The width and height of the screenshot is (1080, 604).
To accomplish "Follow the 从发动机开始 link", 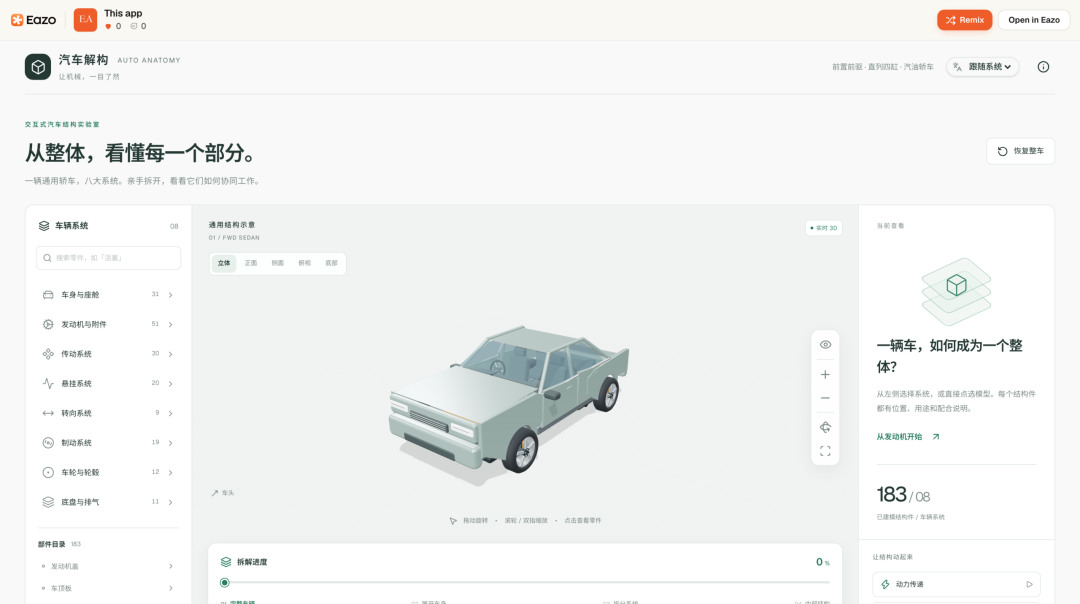I will click(x=908, y=437).
